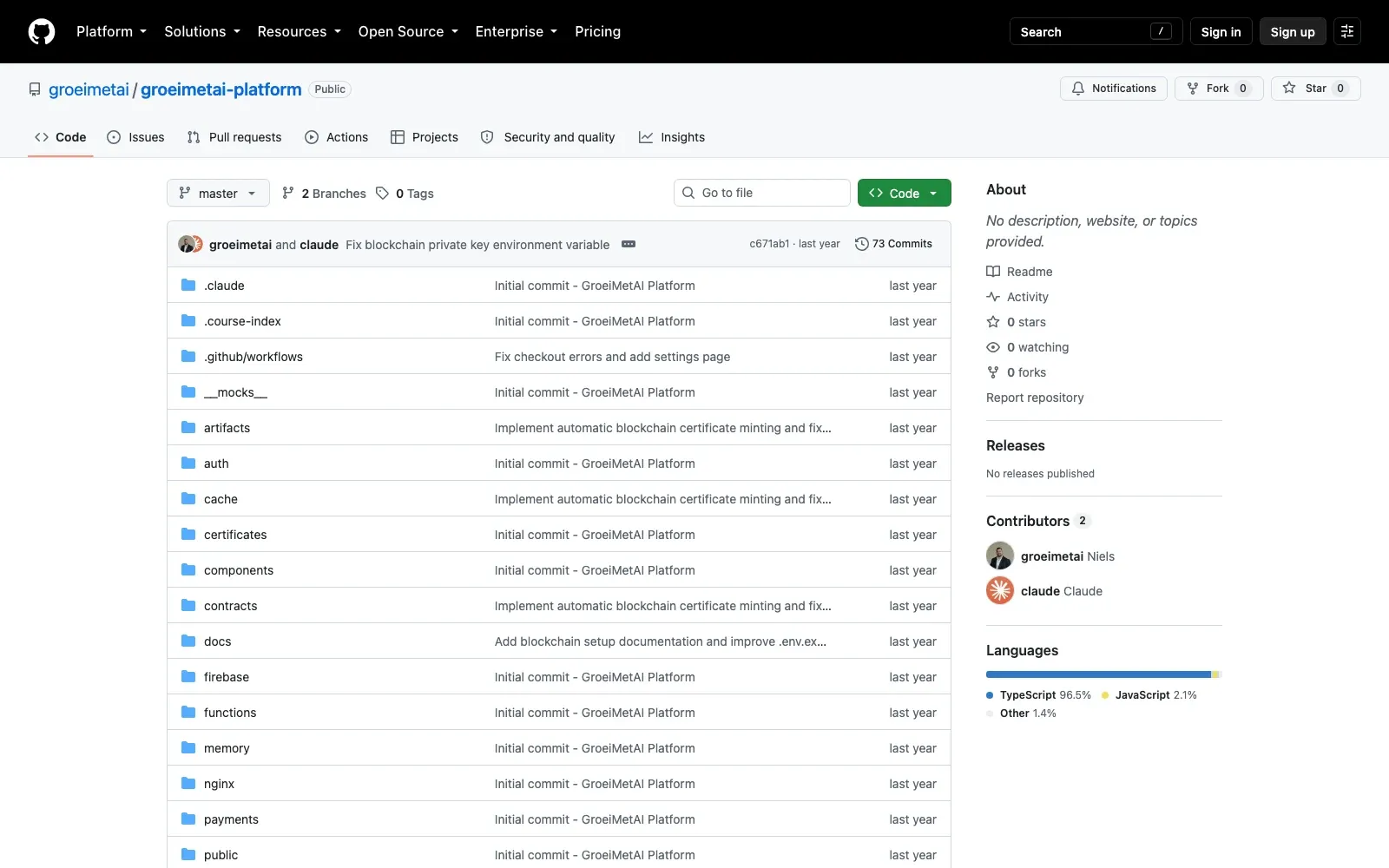
Task: Click the GitHub logo icon
Action: coord(42,31)
